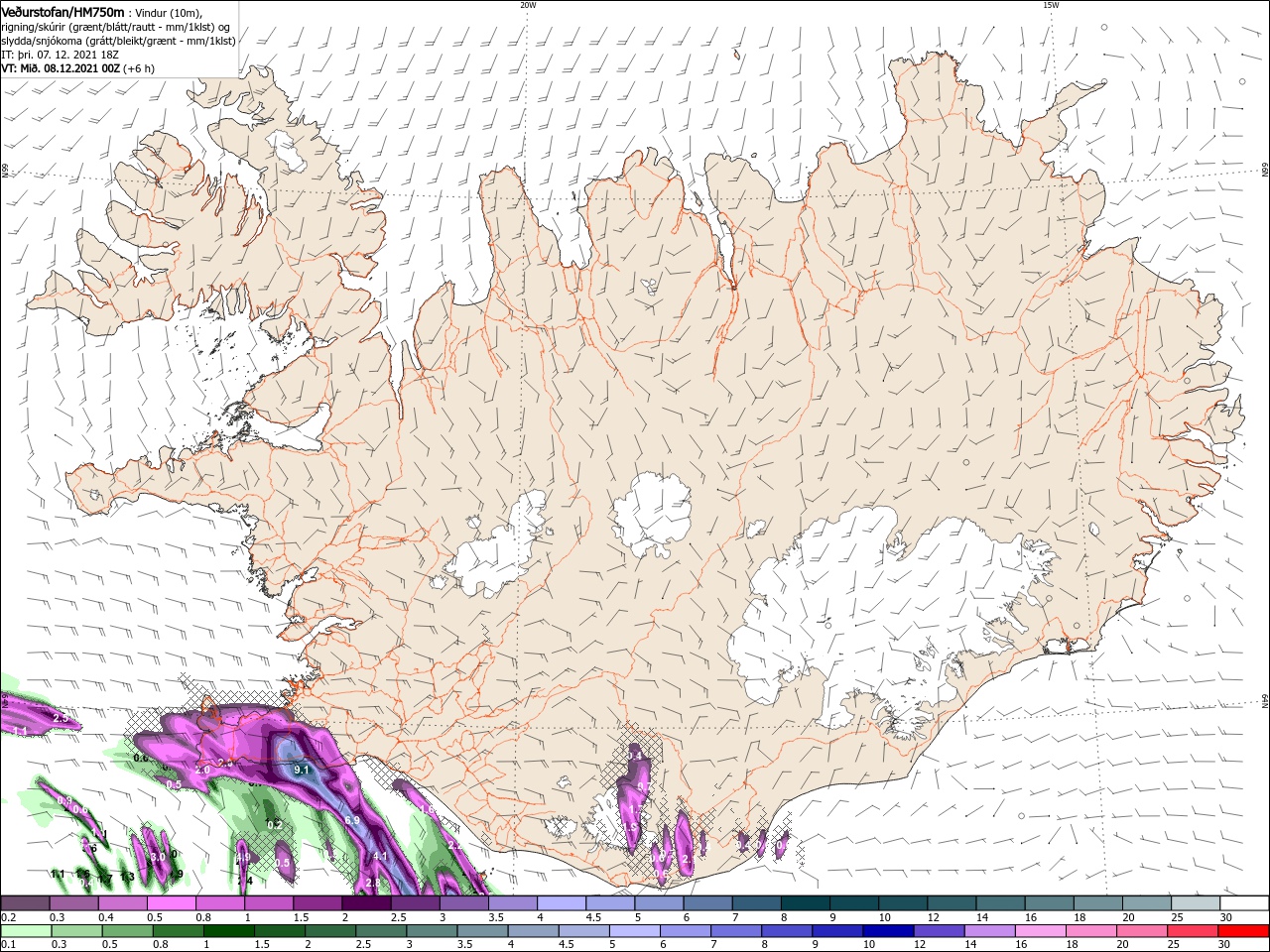
Task: Click the light lavender swatch in upper legend
Action: pos(562,903)
